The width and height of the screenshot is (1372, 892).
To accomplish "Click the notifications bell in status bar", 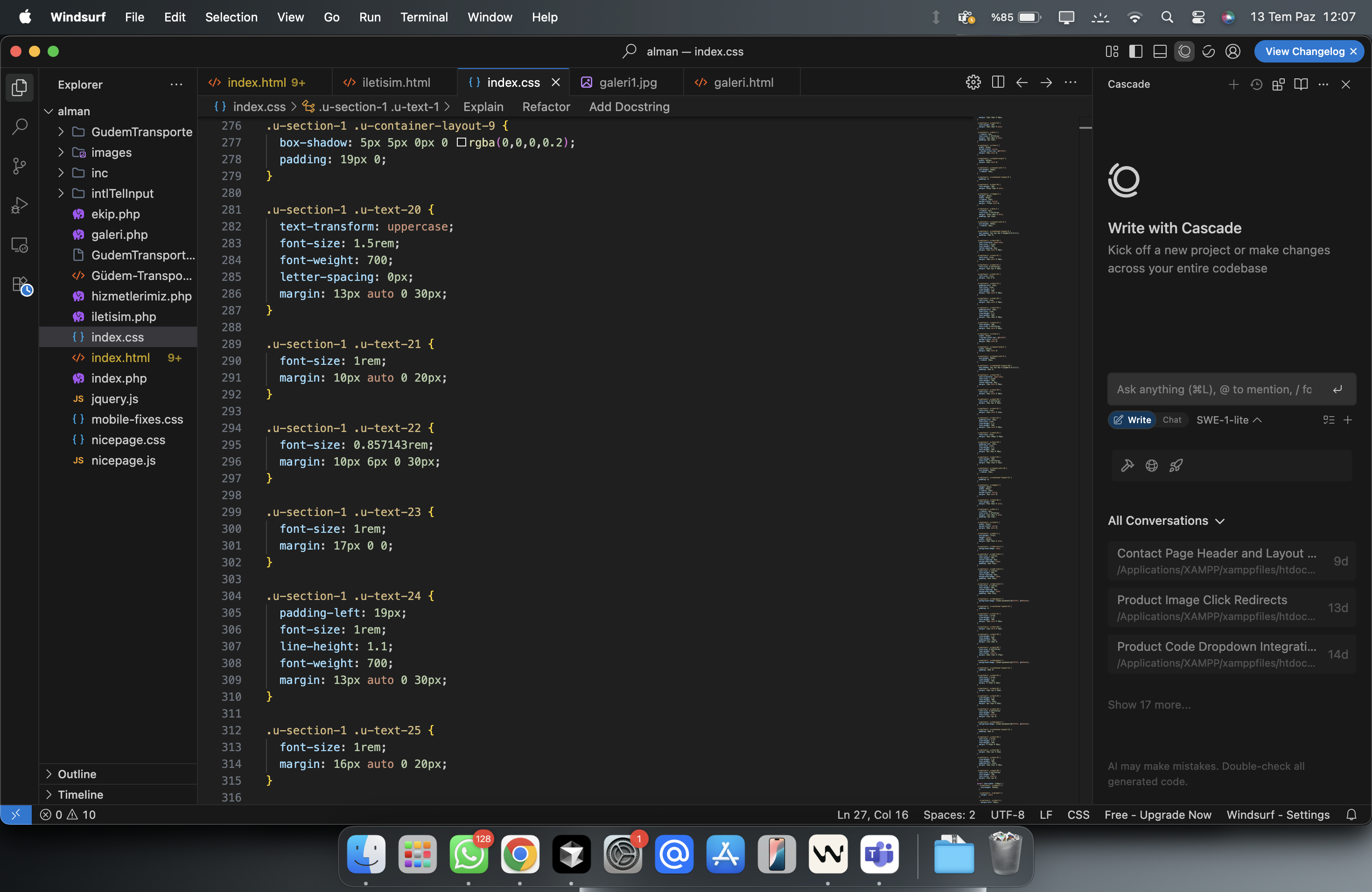I will pyautogui.click(x=1351, y=814).
